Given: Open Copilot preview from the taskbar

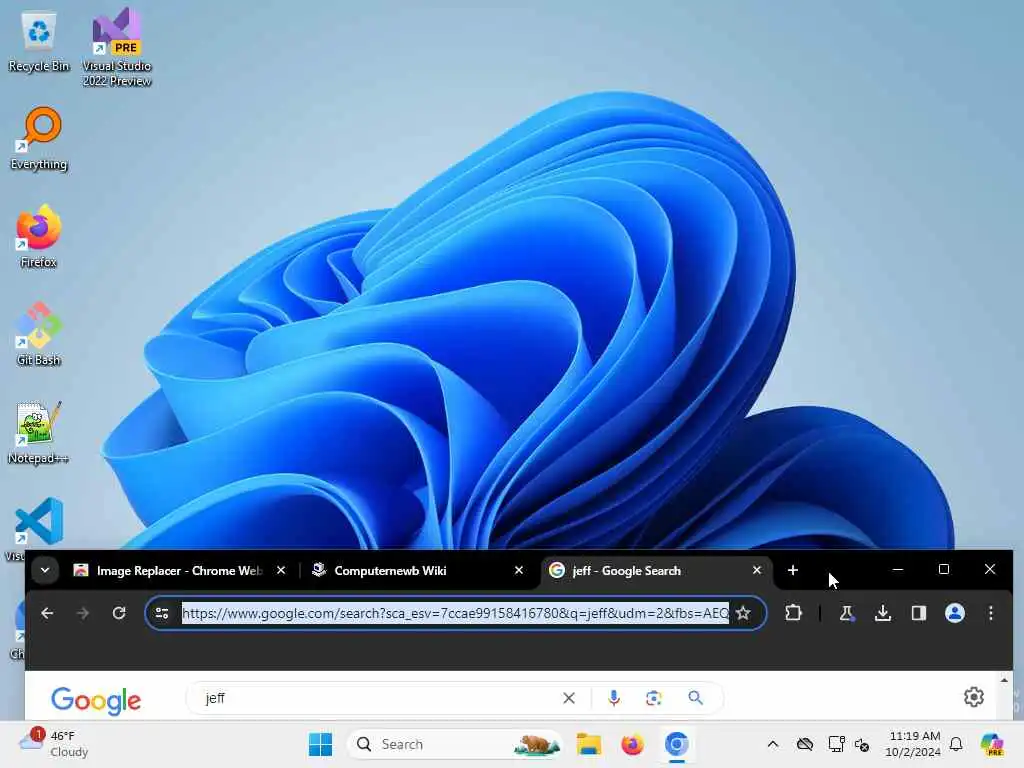Looking at the screenshot, I should coord(991,744).
